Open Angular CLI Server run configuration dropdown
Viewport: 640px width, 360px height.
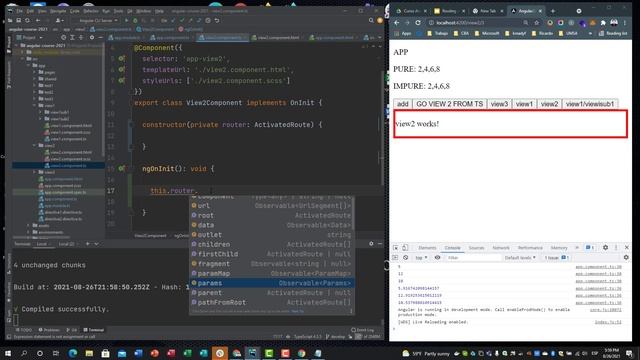pyautogui.click(x=97, y=20)
